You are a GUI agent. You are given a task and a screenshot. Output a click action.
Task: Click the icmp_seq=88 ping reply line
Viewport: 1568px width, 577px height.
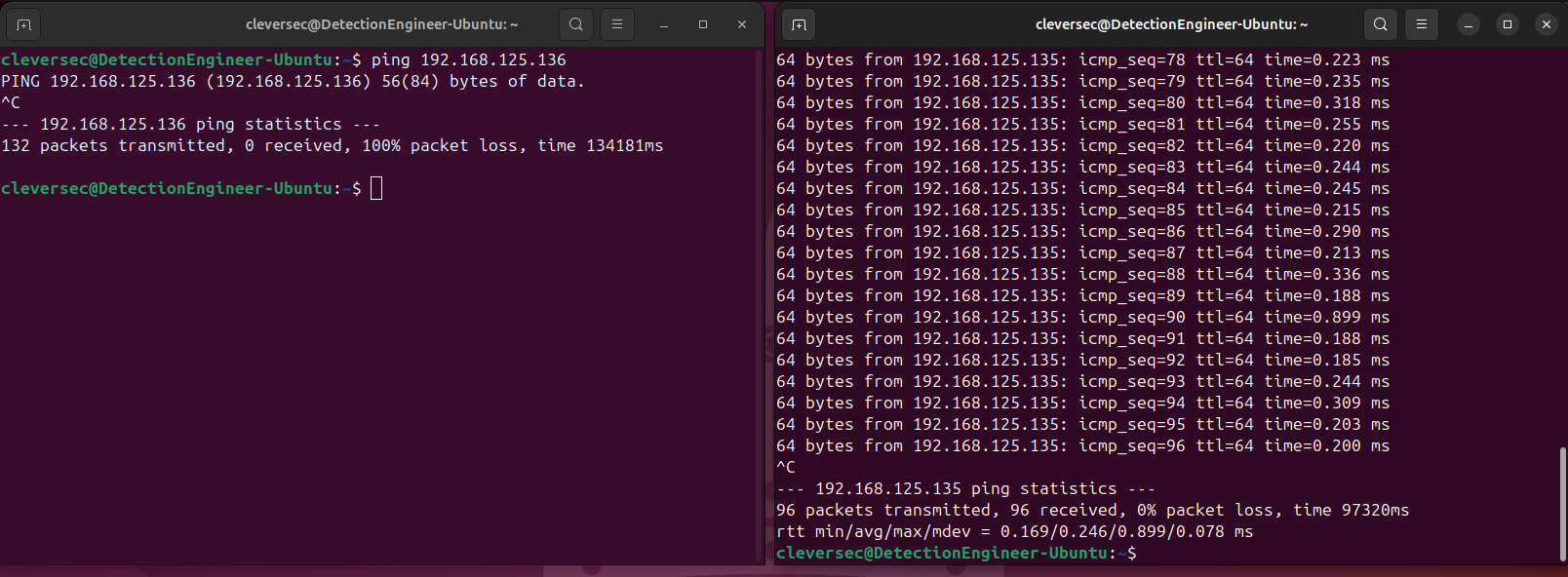pos(1083,275)
